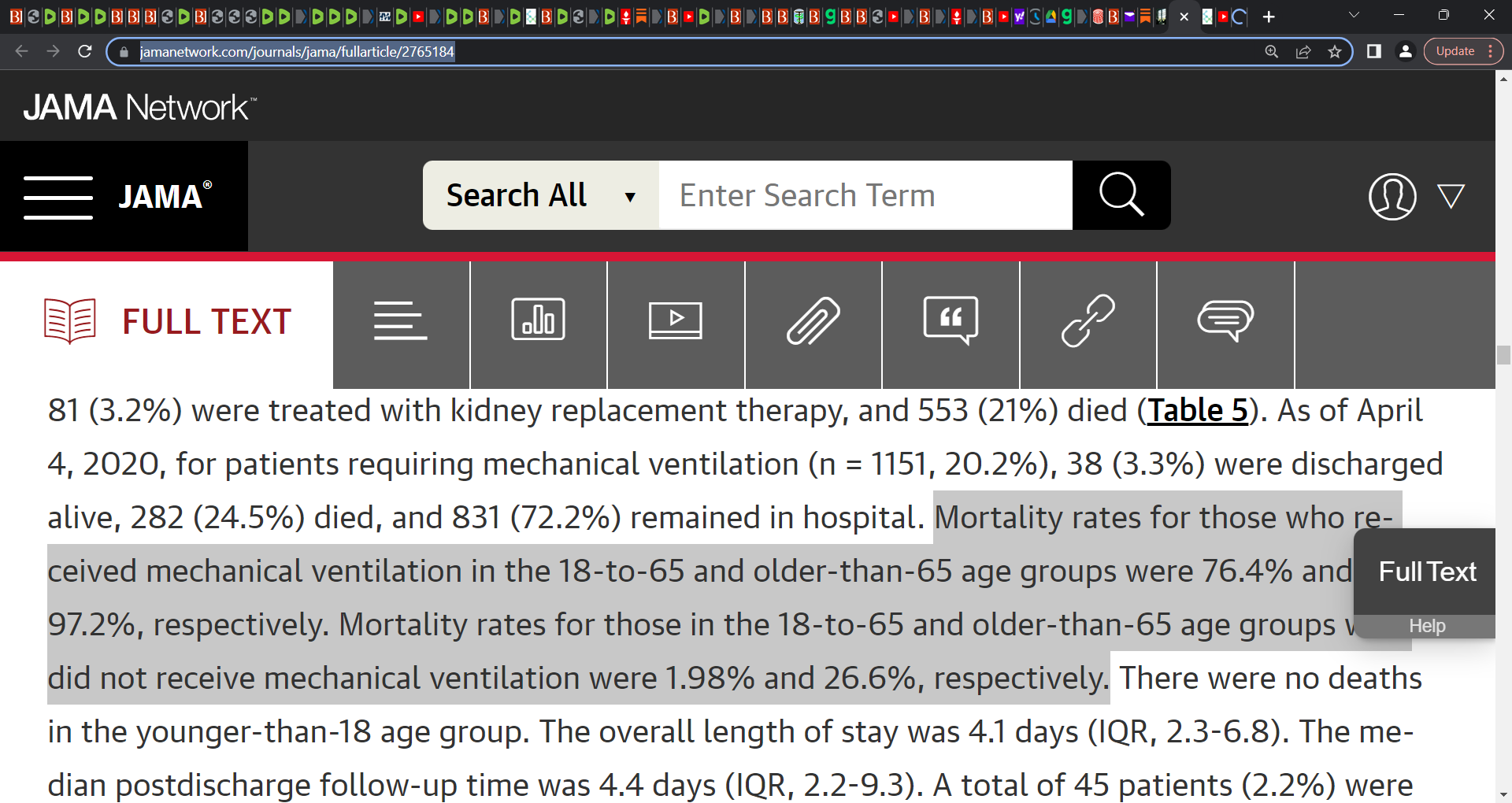Click the magnifying glass search button

coord(1121,195)
